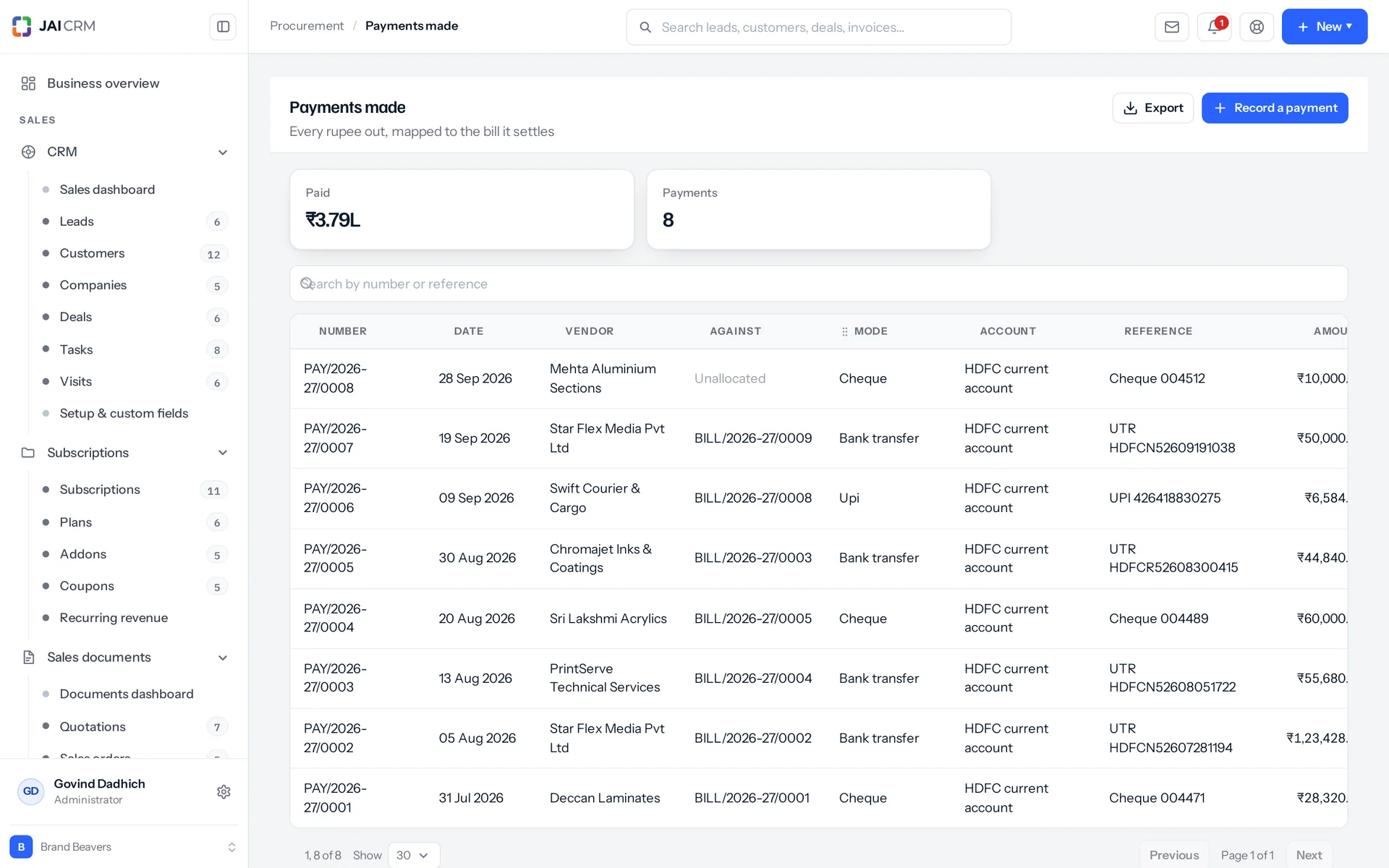1389x868 pixels.
Task: Toggle the sidebar collapse panel icon
Action: [223, 27]
